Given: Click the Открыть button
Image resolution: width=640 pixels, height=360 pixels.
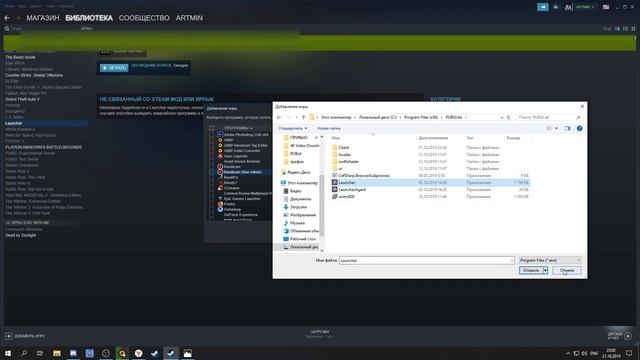Looking at the screenshot, I should pos(531,270).
